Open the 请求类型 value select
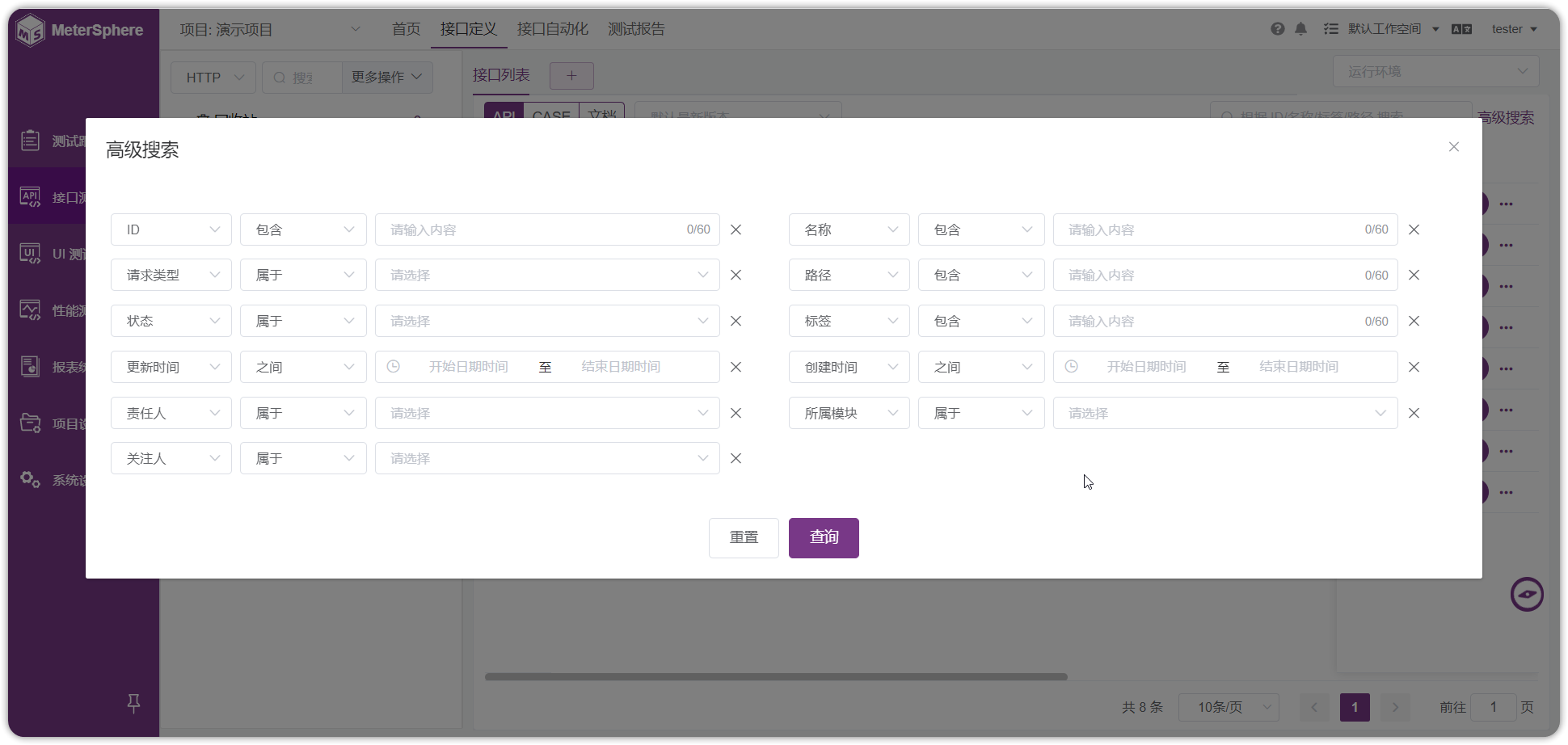The width and height of the screenshot is (1568, 745). pos(547,275)
